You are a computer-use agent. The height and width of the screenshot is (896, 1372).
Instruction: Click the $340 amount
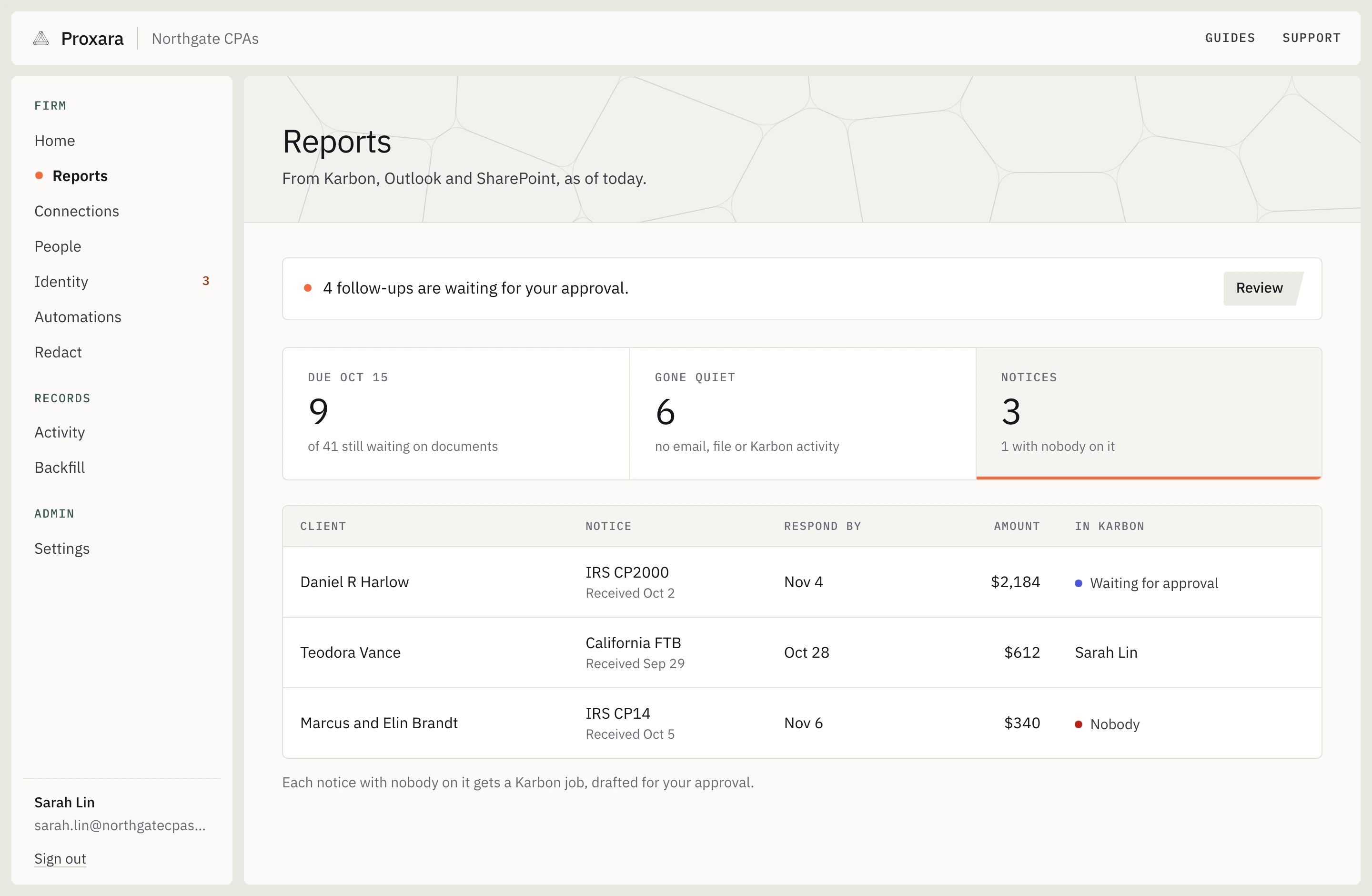click(1022, 723)
